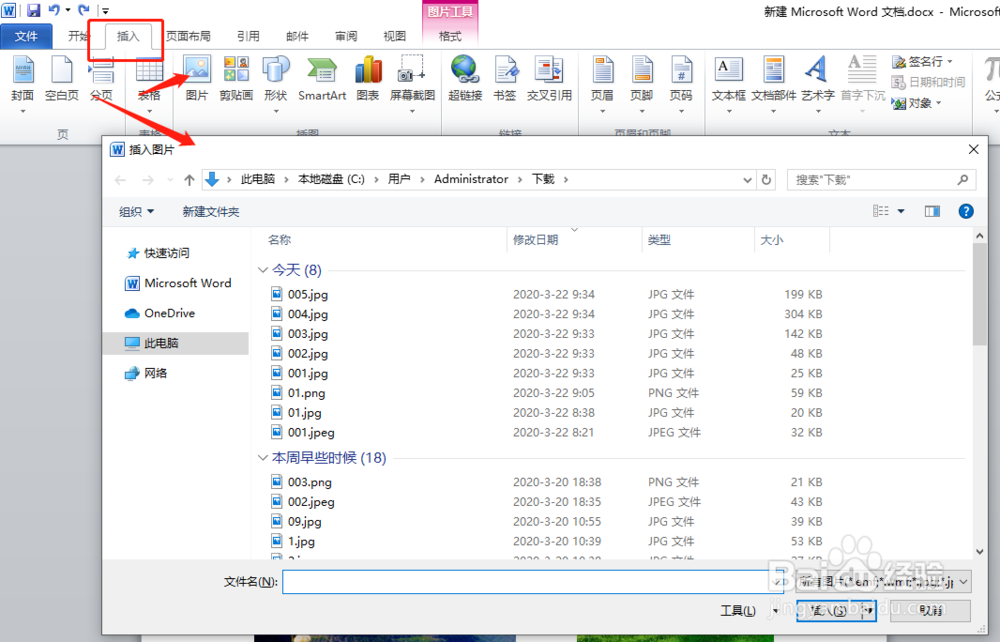Open the 图片 insert picture tool
Image resolution: width=1000 pixels, height=642 pixels.
click(196, 79)
